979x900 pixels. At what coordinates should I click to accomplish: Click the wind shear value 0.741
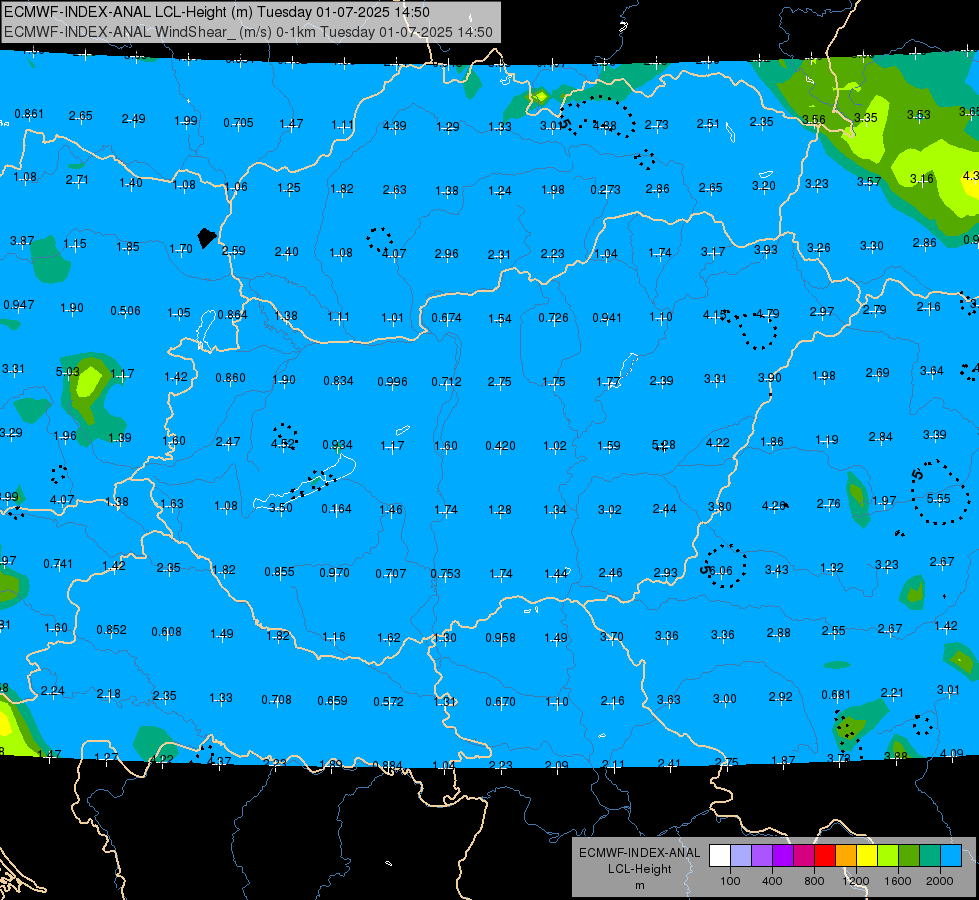tap(57, 564)
